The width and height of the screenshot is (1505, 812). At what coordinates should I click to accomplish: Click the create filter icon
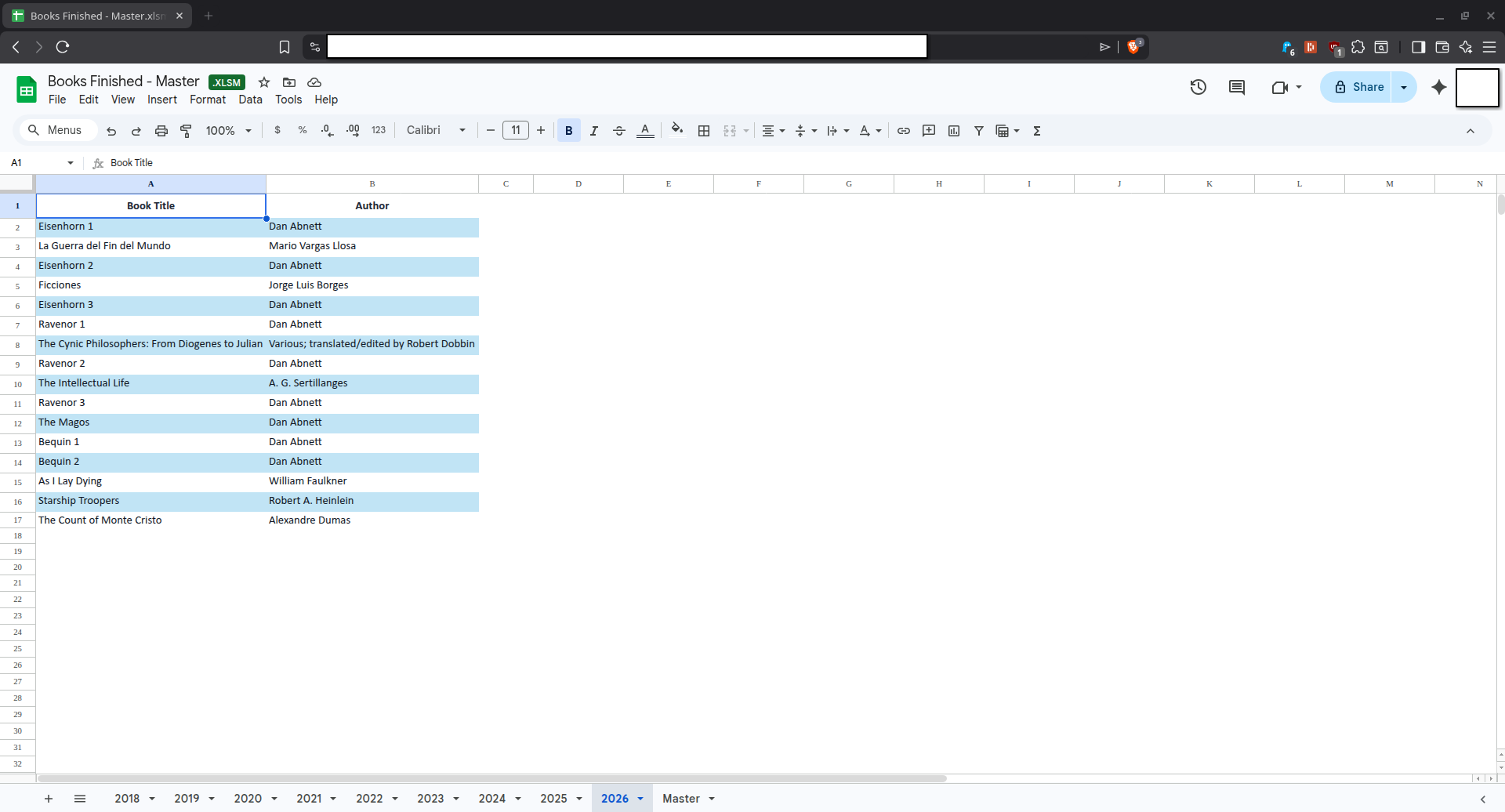point(979,131)
